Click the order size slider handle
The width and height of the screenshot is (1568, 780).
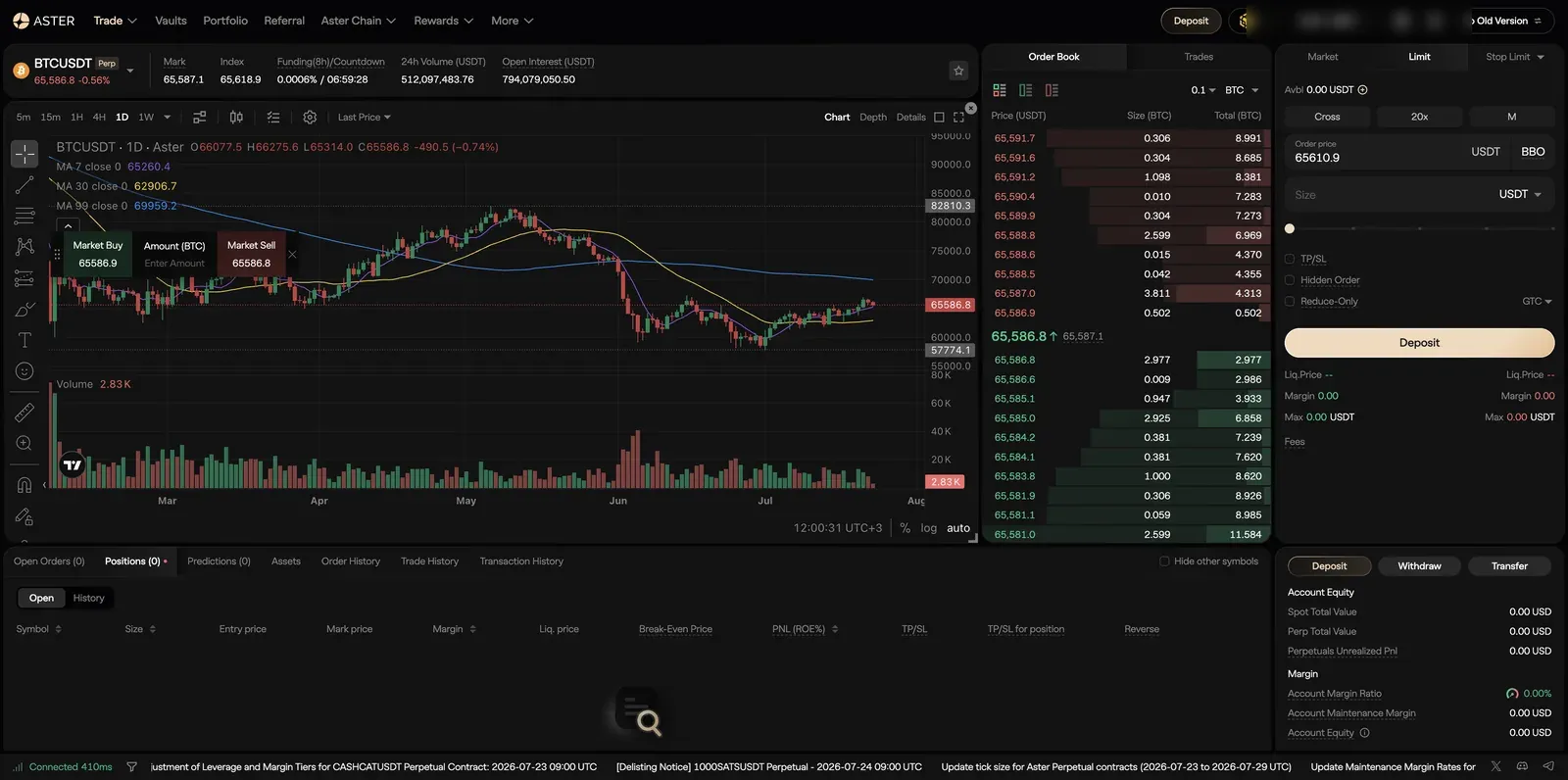(1290, 228)
